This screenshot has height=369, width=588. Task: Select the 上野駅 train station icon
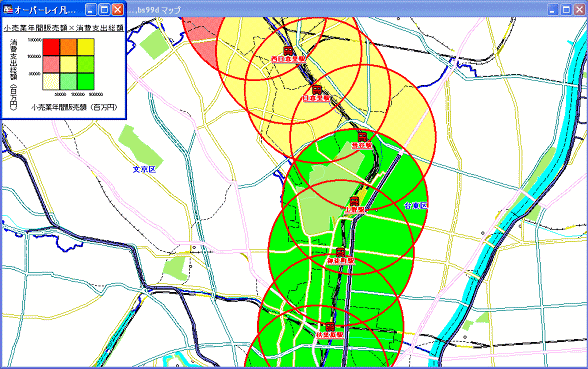pos(354,201)
